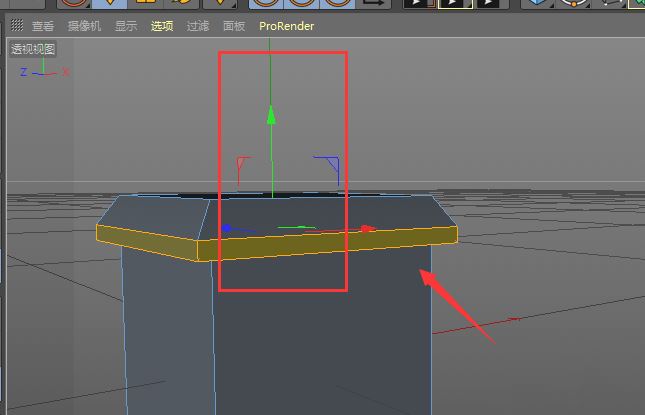Click the green Y-axis arrow of the gizmo
Image resolution: width=645 pixels, height=415 pixels.
point(270,115)
